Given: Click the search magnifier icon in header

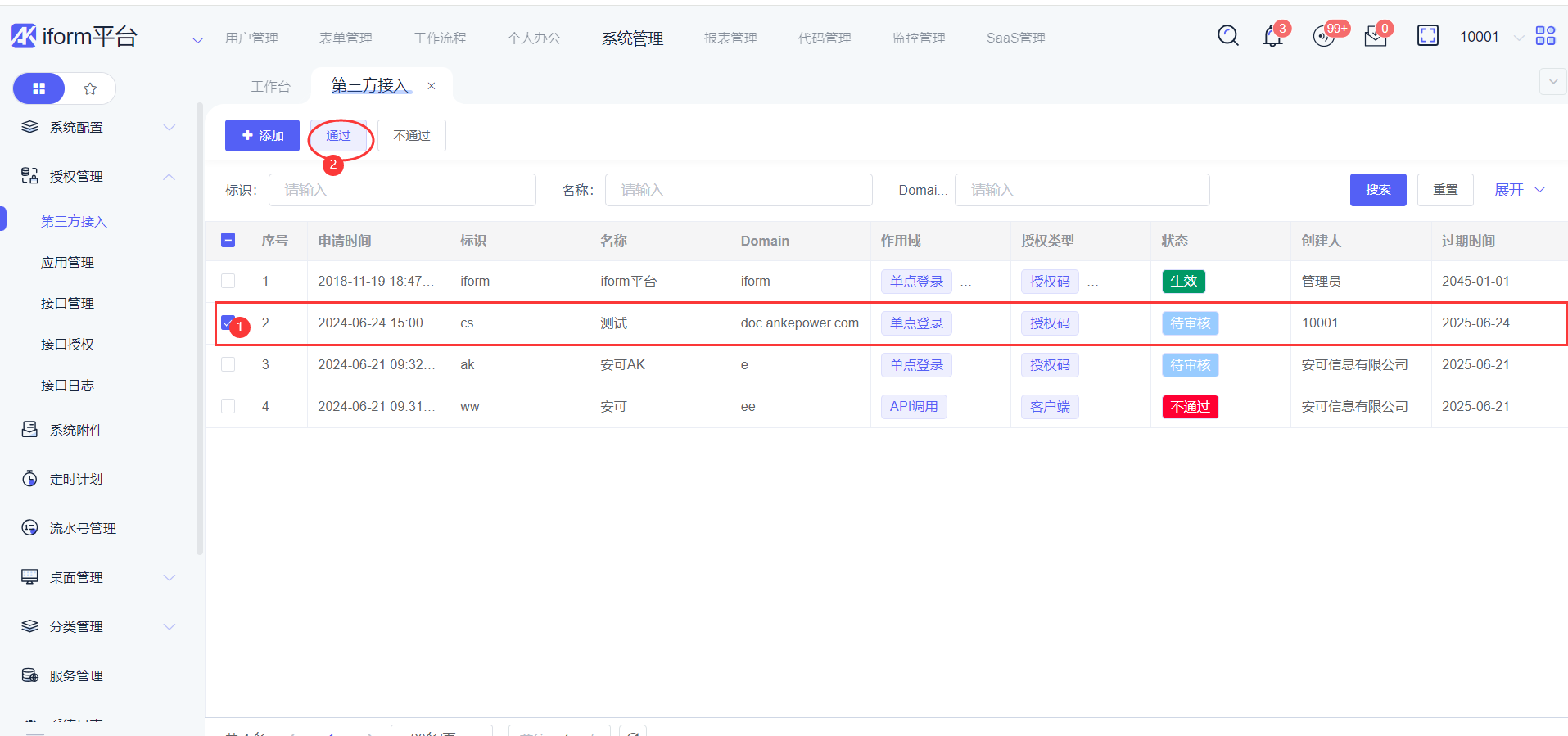Looking at the screenshot, I should tap(1227, 36).
